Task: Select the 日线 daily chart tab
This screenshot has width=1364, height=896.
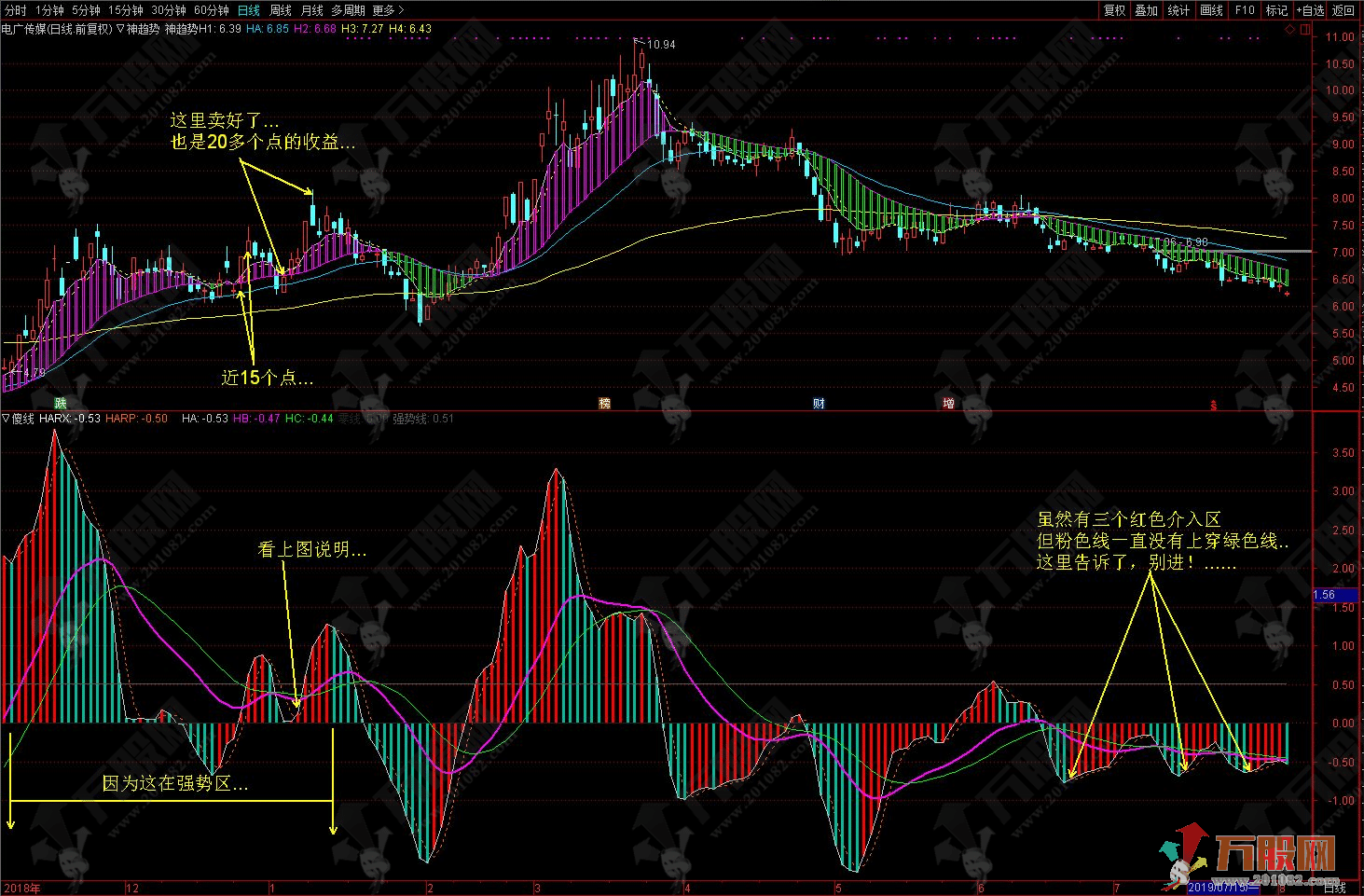Action: [248, 10]
